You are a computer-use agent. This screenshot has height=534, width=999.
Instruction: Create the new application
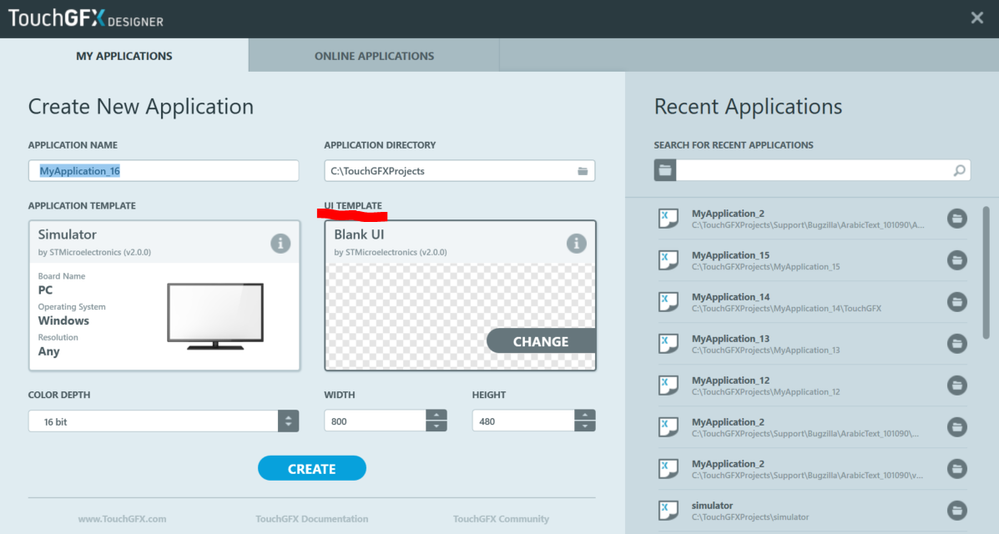[312, 468]
